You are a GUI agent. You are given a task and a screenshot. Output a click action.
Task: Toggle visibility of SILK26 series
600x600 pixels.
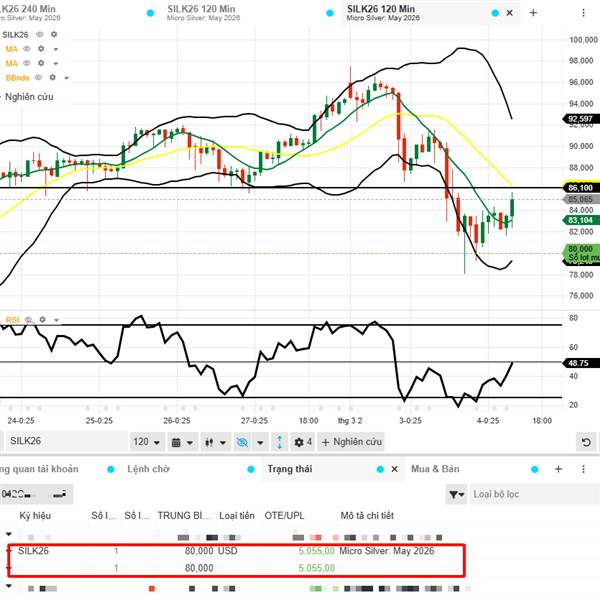point(40,34)
